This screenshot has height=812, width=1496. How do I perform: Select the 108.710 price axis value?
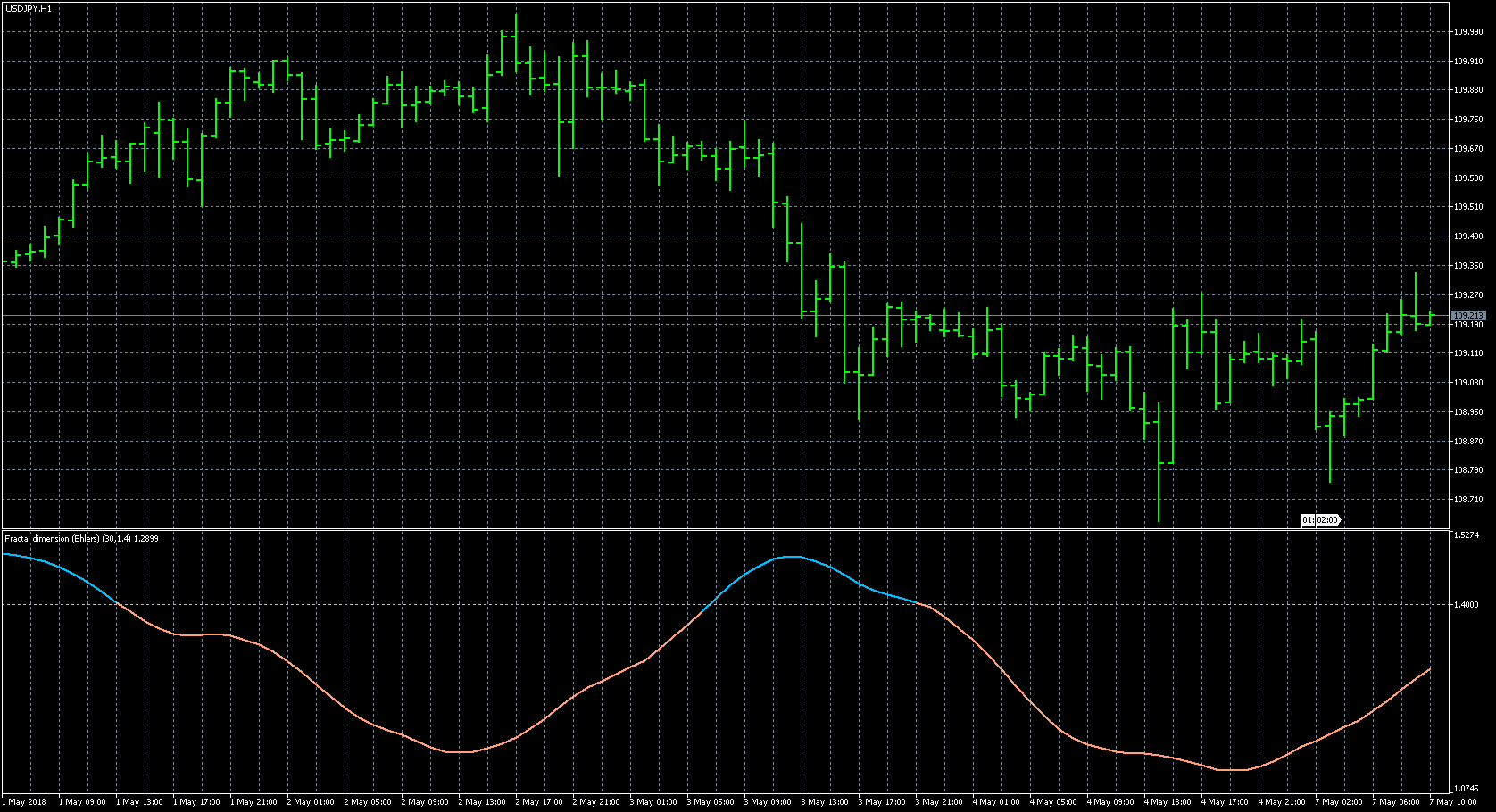[1468, 500]
